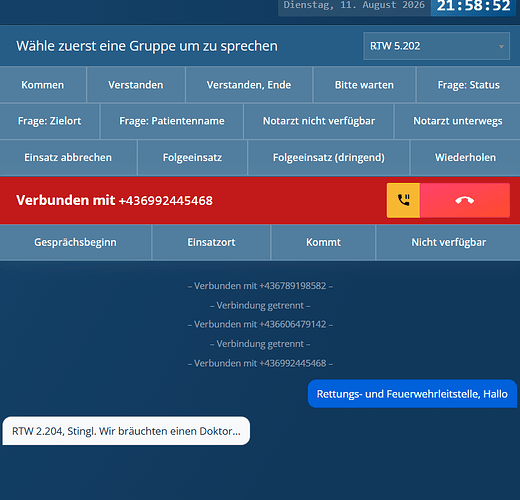Click the 'Rettungs- und Feuerwehrleitstelle, Hallo' message bubble

(x=412, y=394)
